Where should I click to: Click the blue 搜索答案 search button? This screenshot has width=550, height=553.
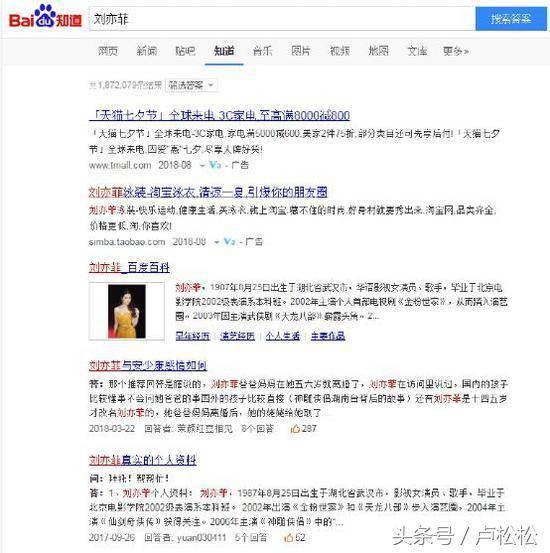511,19
